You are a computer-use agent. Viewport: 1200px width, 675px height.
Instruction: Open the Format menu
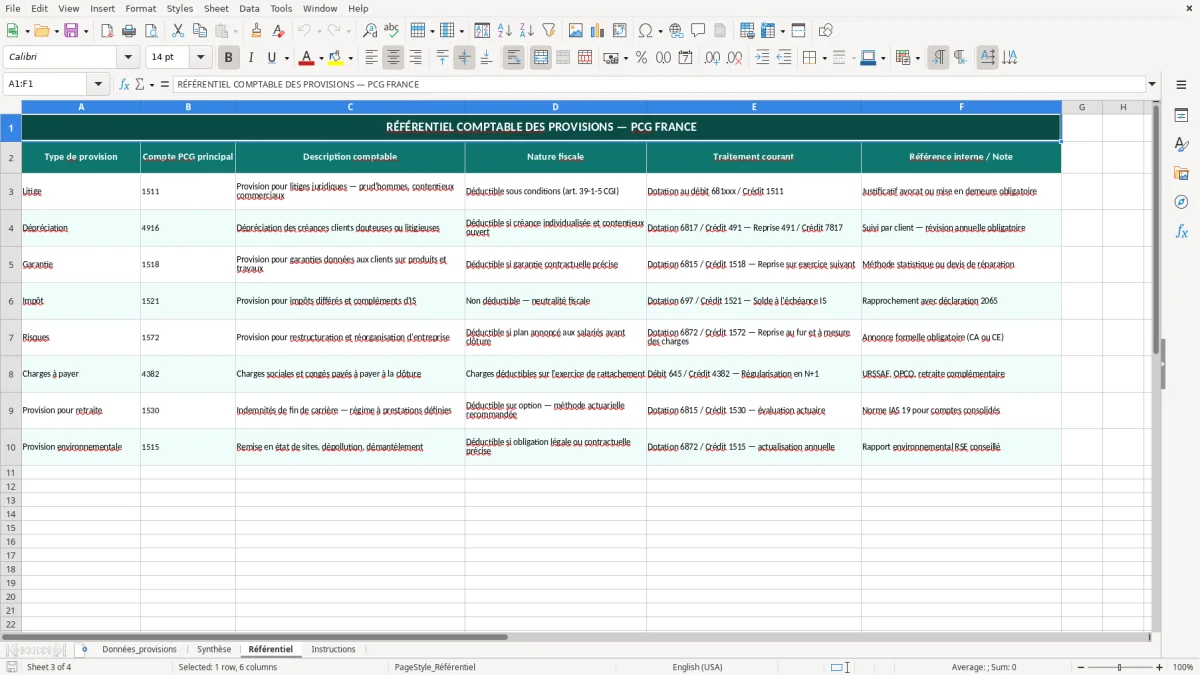[x=141, y=8]
